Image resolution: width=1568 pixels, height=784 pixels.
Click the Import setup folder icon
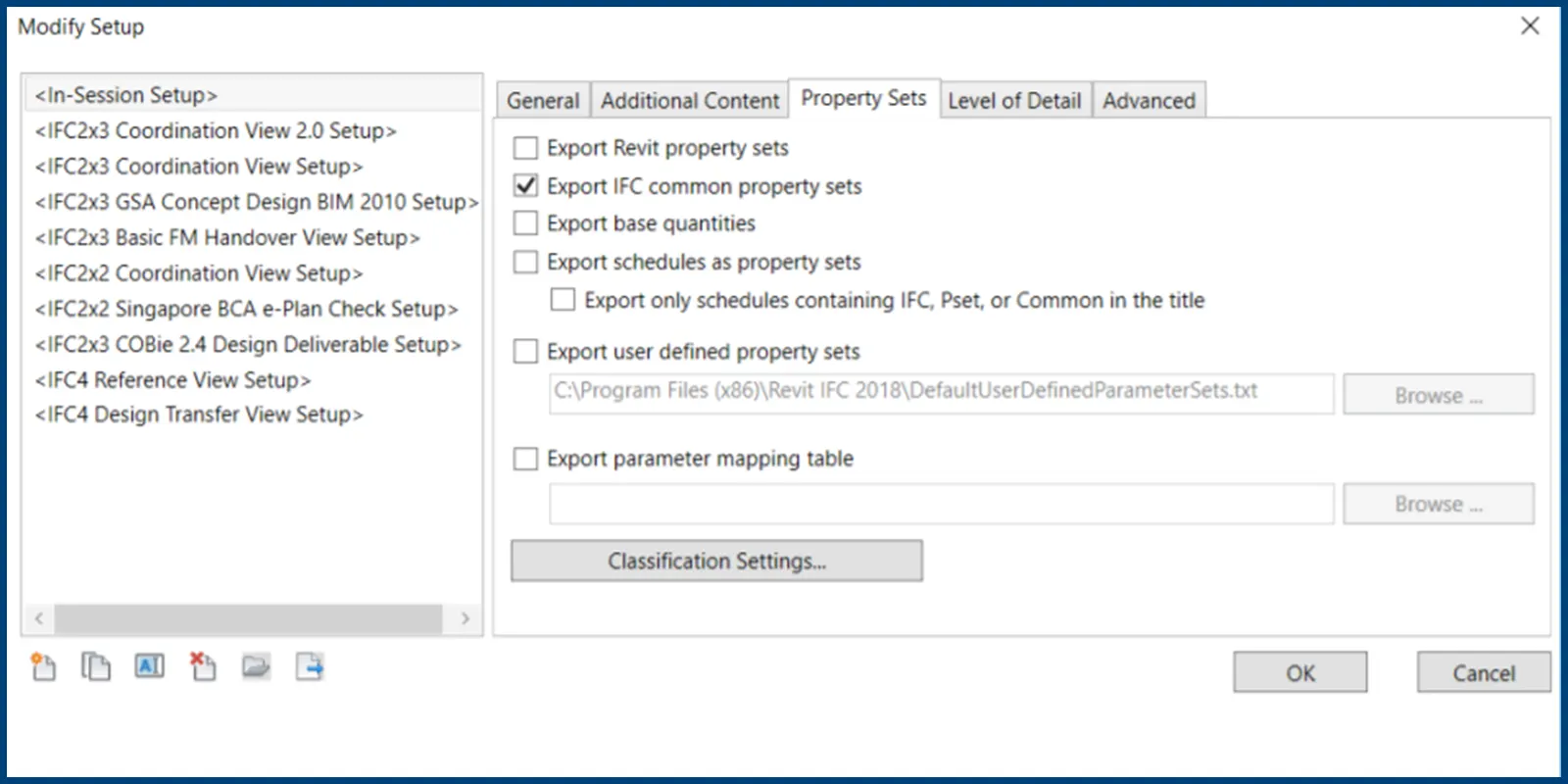(x=256, y=667)
